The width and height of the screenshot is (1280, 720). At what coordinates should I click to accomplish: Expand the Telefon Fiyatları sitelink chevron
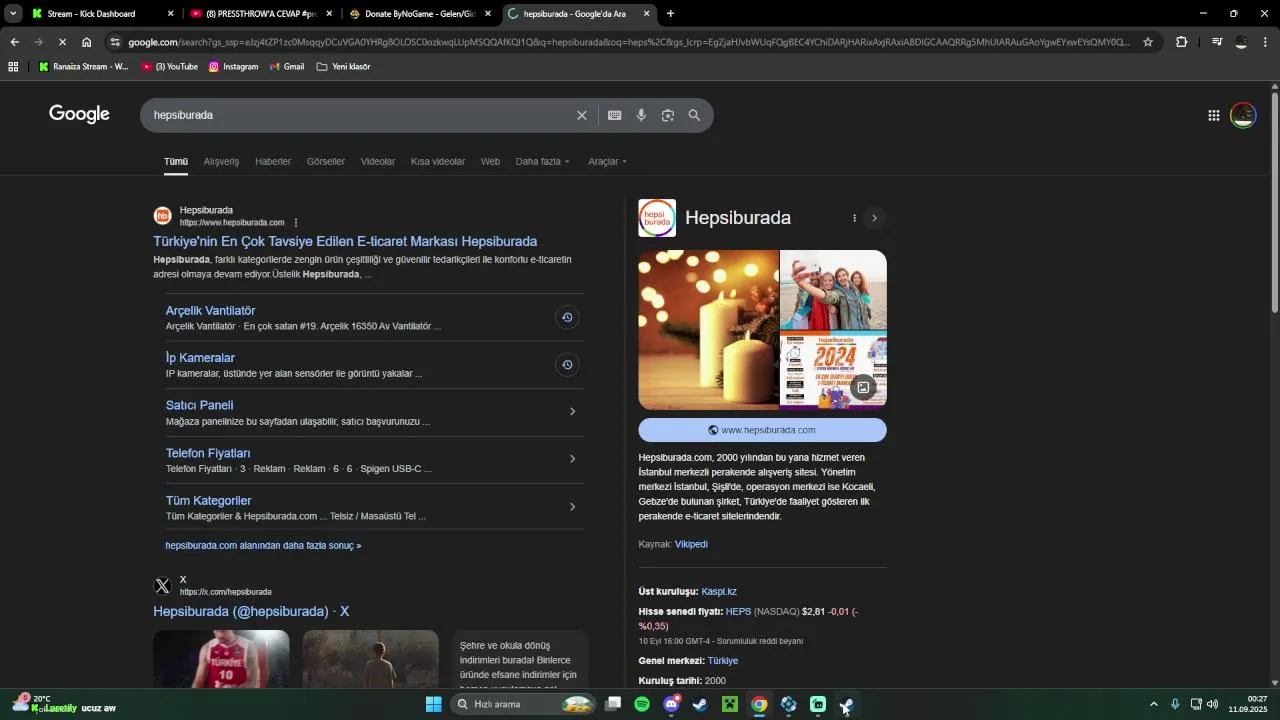coord(572,459)
